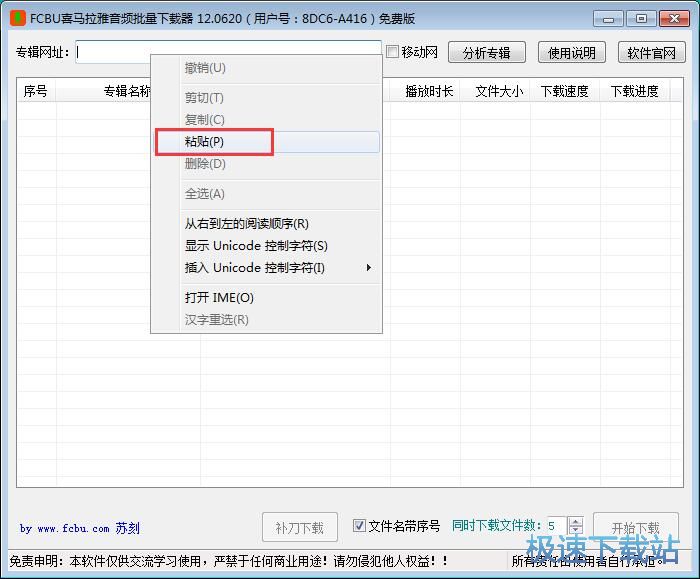This screenshot has height=579, width=700.
Task: Visit 软件官网 official site button
Action: click(651, 53)
